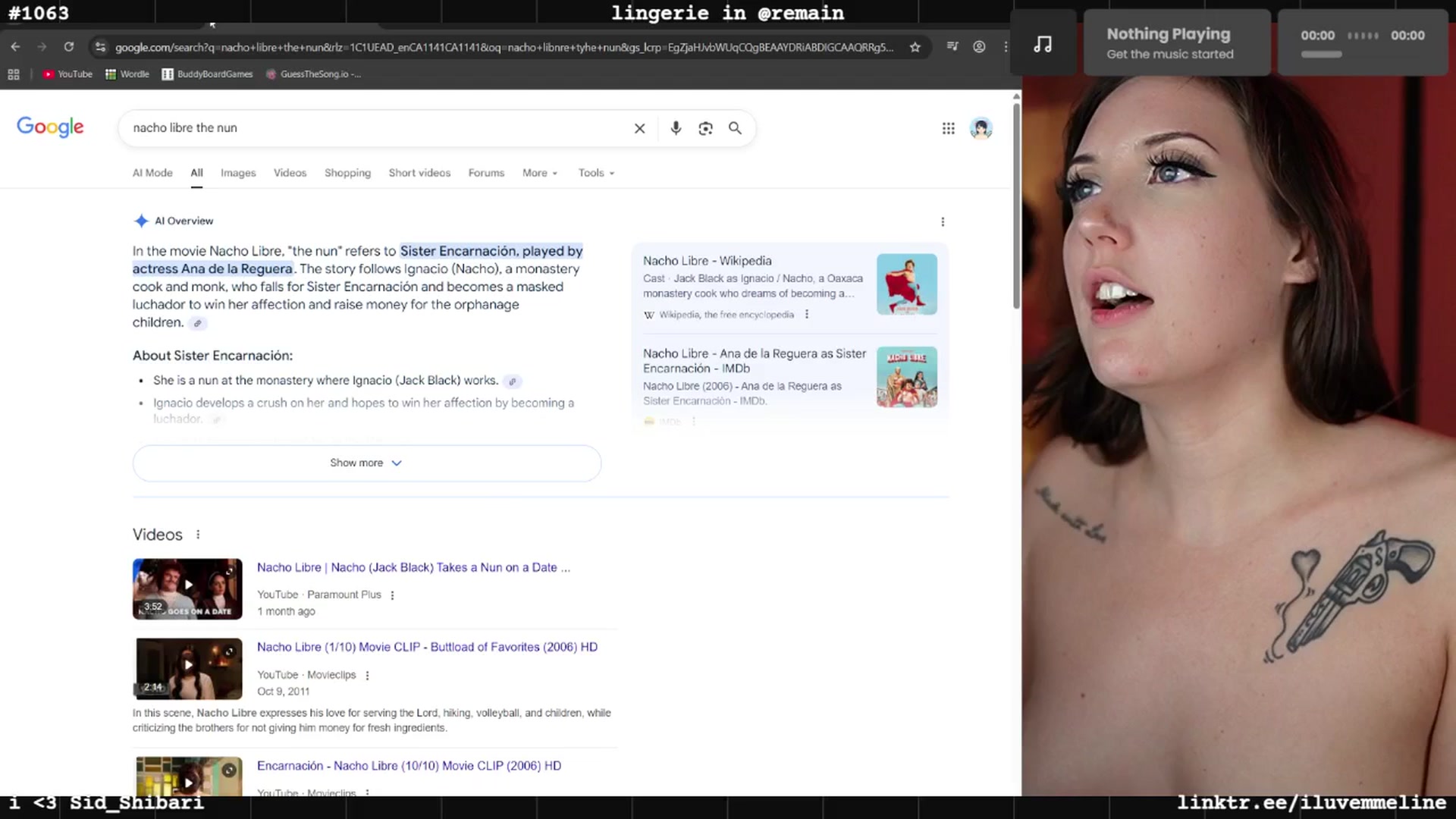Screen dimensions: 1456x819
Task: Open the site information icon in address bar
Action: point(100,47)
